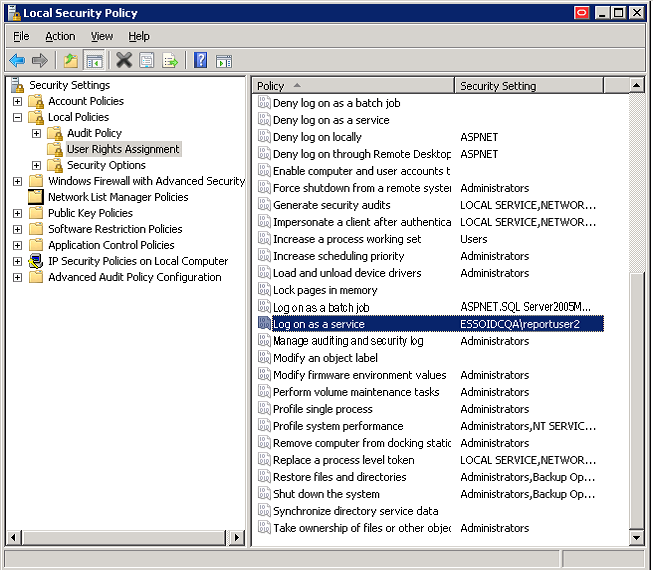Select 'Perform volume maintenance tasks' policy

point(356,392)
